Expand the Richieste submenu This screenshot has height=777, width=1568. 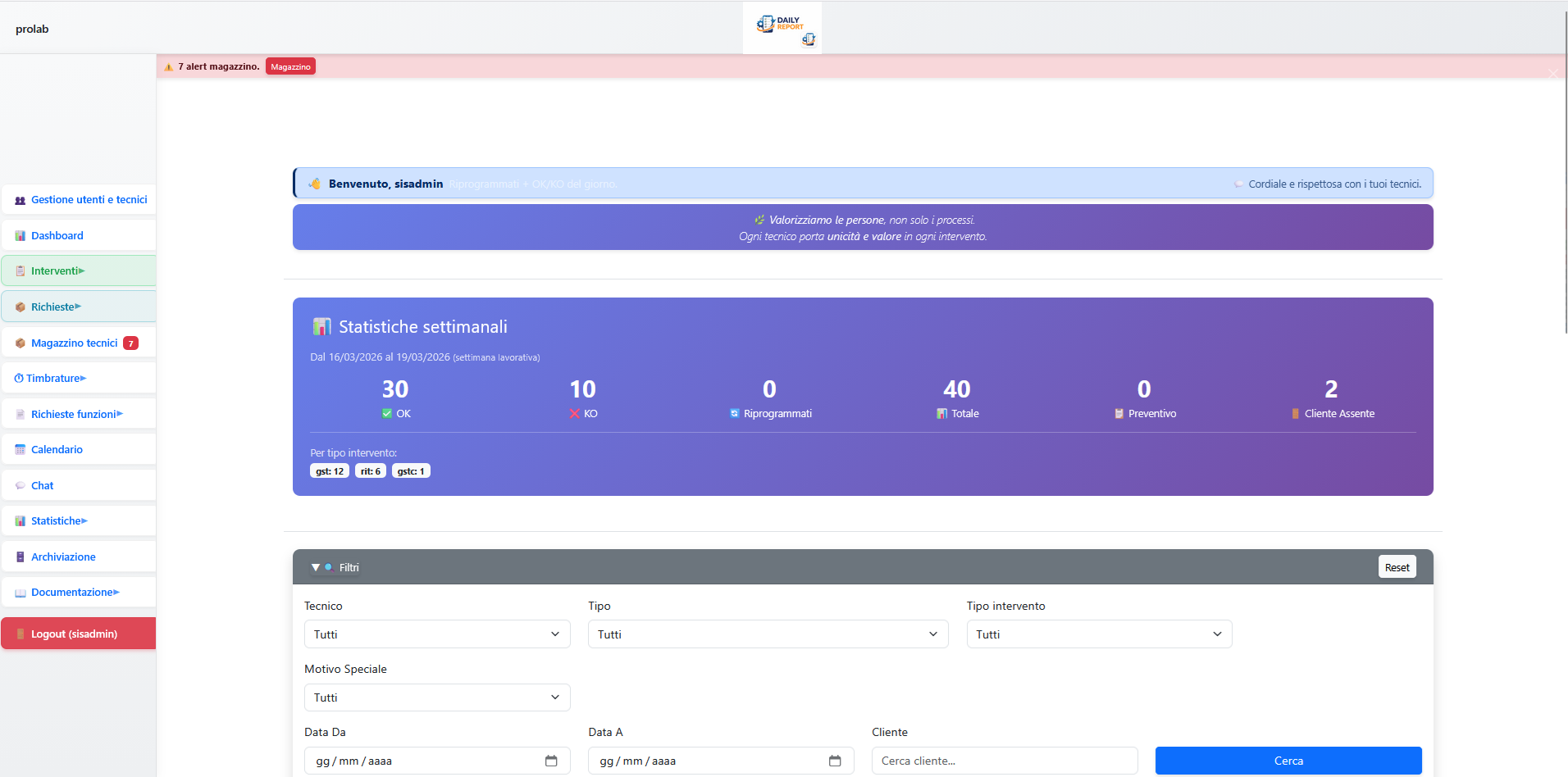(78, 307)
